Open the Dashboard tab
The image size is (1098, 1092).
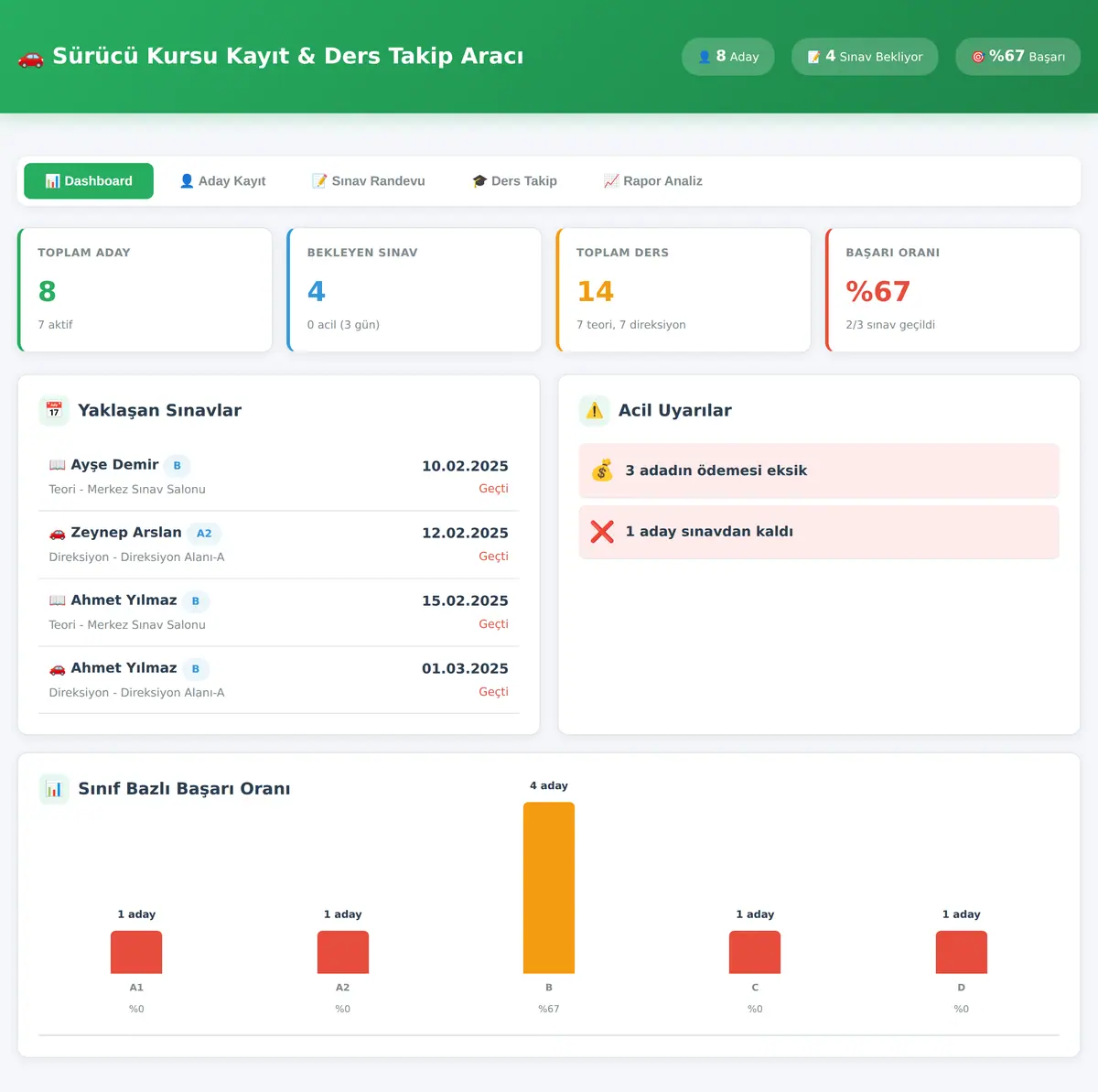[x=89, y=181]
